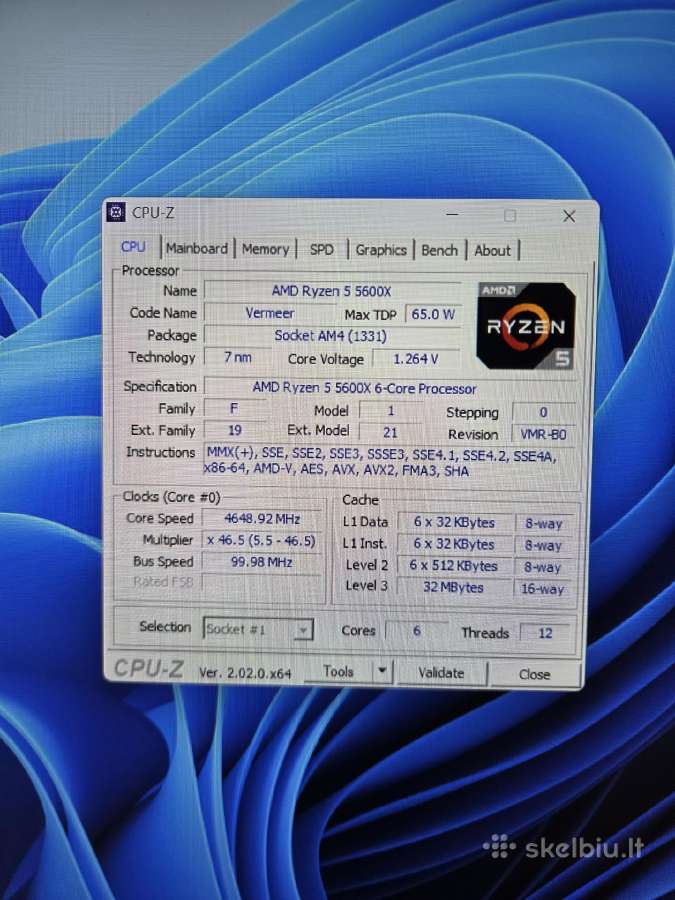Click the CPU-Z title bar app icon

coord(117,212)
